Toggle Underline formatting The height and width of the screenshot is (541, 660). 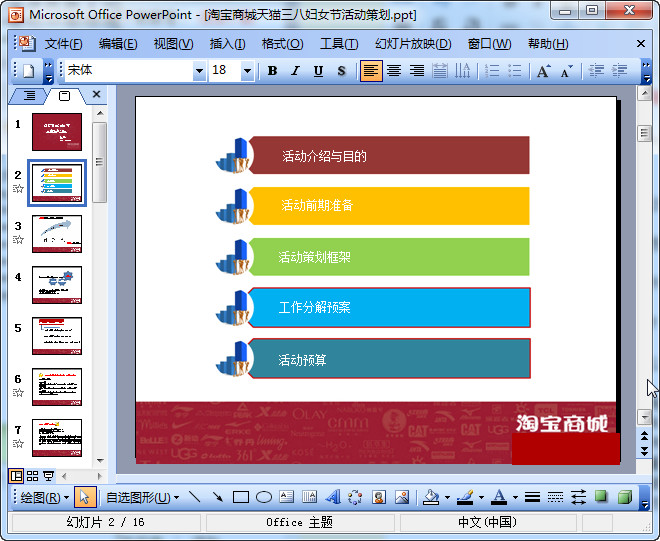point(318,71)
